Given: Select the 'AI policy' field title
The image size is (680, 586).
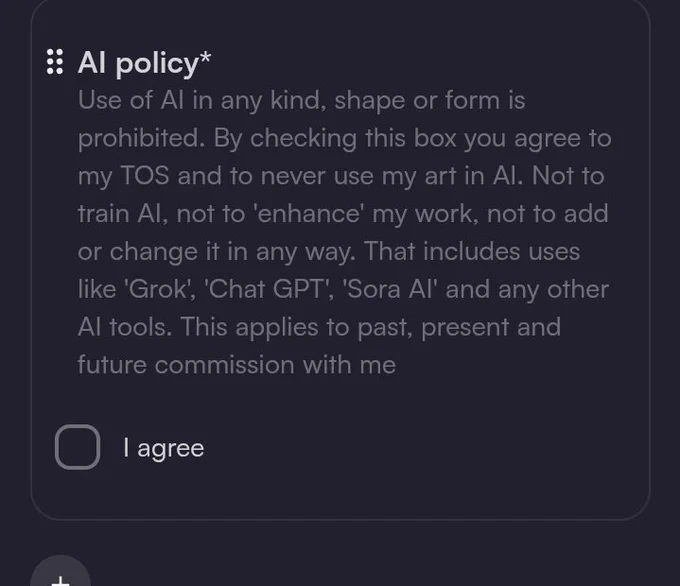Looking at the screenshot, I should 138,63.
